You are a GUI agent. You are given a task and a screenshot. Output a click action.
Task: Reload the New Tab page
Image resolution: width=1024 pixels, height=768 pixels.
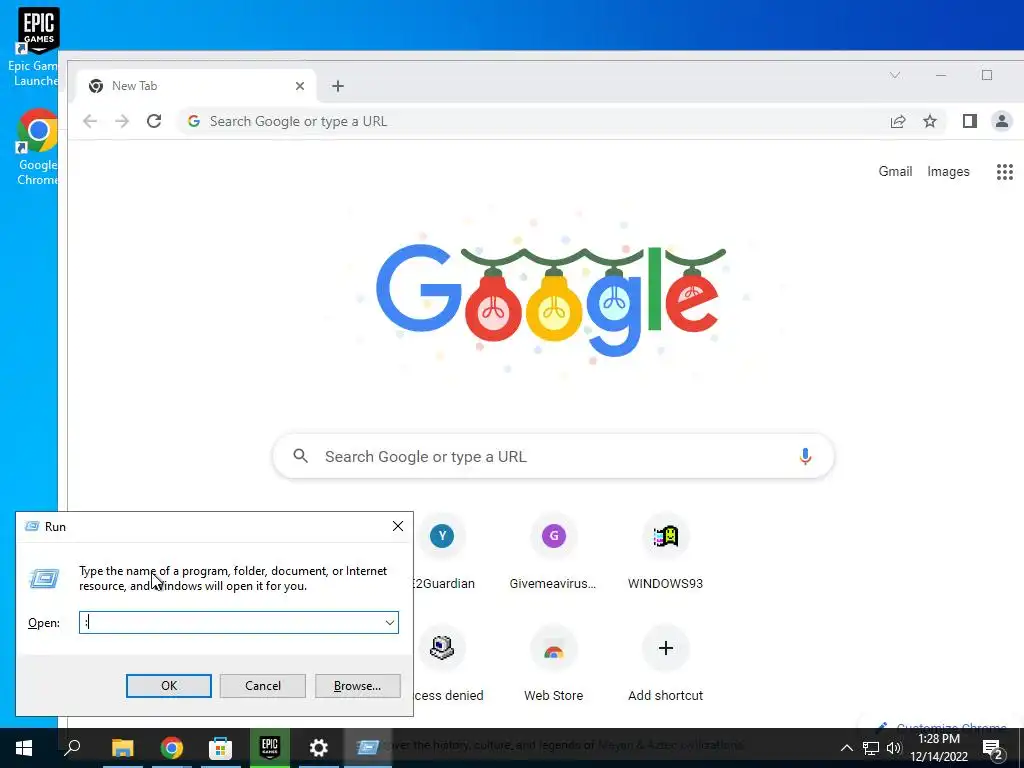[x=154, y=121]
